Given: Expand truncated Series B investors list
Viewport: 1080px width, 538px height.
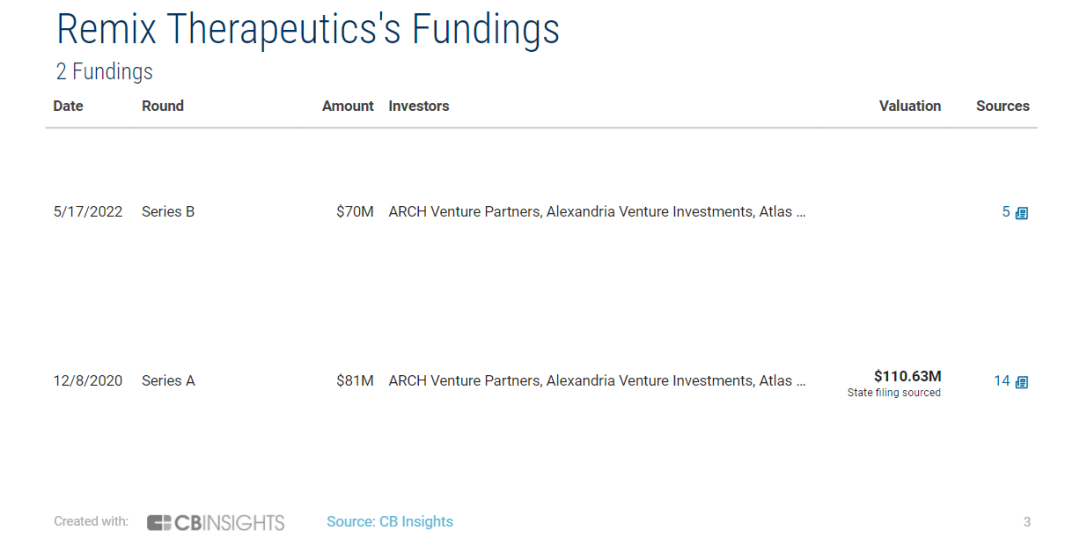Looking at the screenshot, I should coord(799,212).
